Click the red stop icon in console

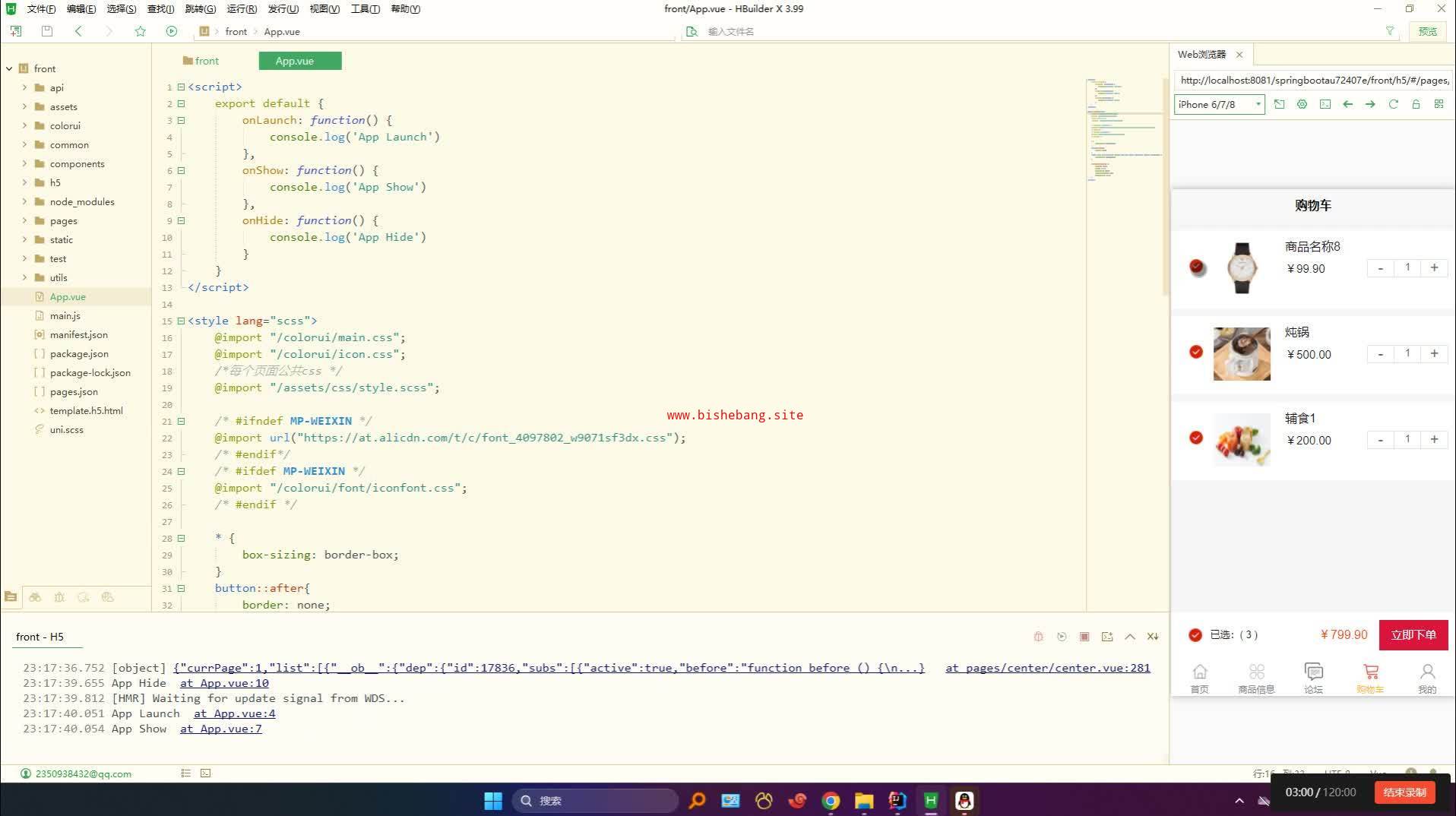[x=1084, y=637]
